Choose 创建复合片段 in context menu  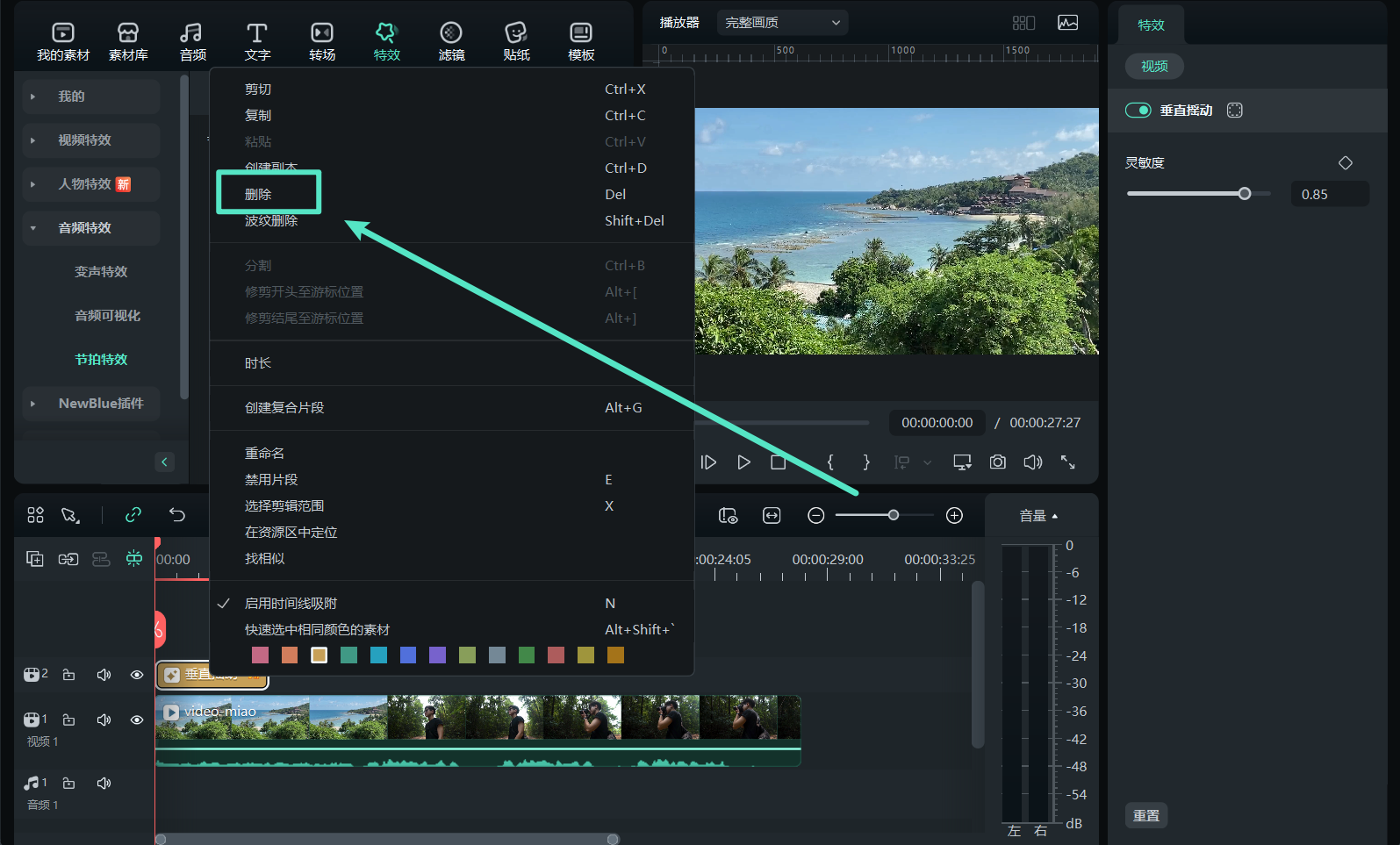click(x=284, y=408)
